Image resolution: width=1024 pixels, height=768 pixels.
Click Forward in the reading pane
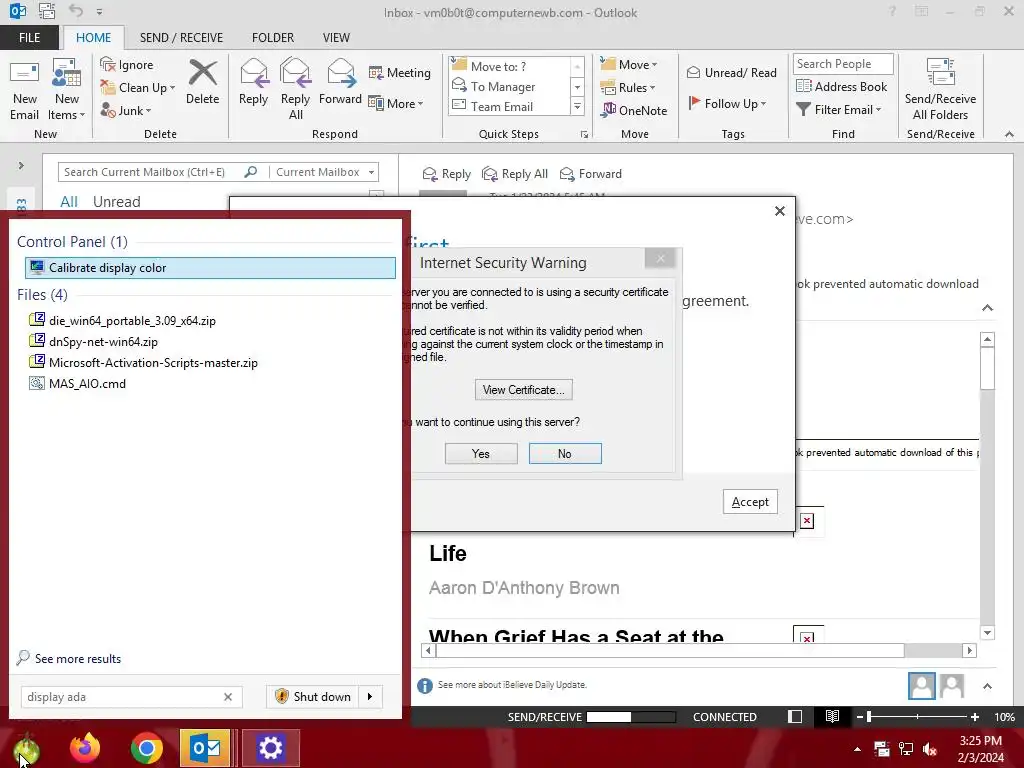pyautogui.click(x=590, y=174)
